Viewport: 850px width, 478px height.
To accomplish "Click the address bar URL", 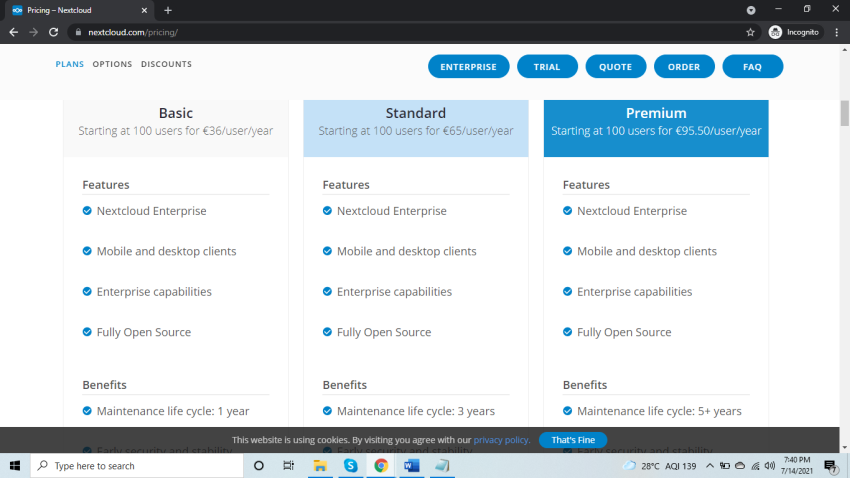I will [133, 33].
